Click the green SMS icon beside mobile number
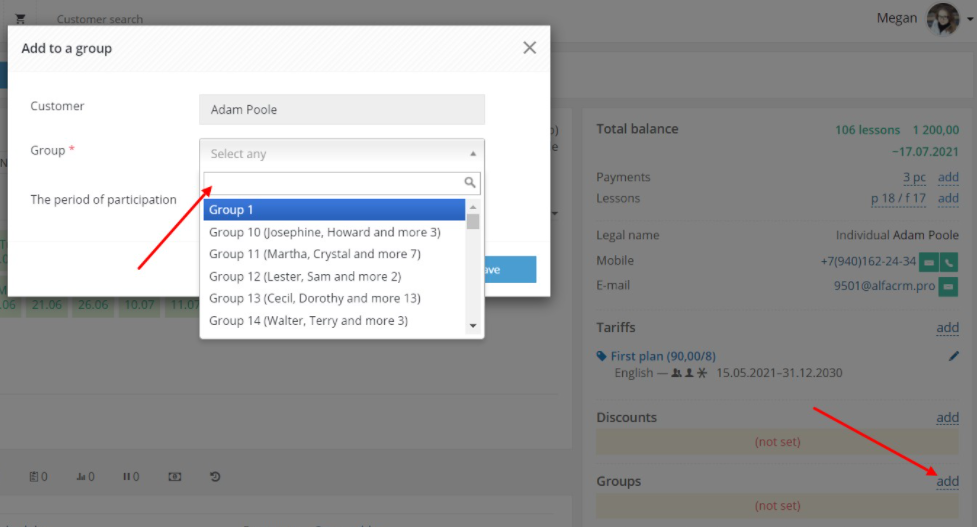Screen dimensions: 977x527 [928, 262]
